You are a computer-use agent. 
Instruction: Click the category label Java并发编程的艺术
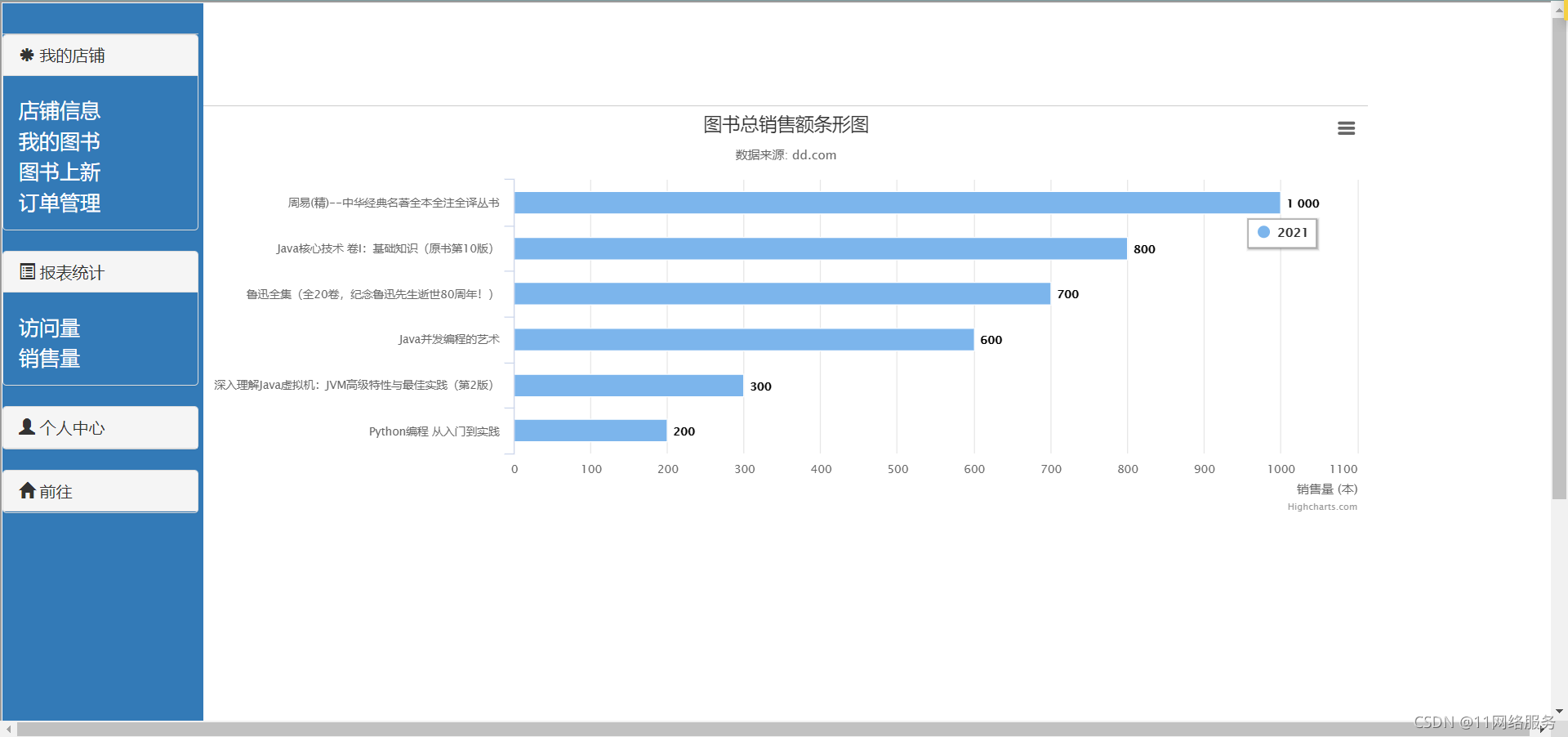click(449, 339)
